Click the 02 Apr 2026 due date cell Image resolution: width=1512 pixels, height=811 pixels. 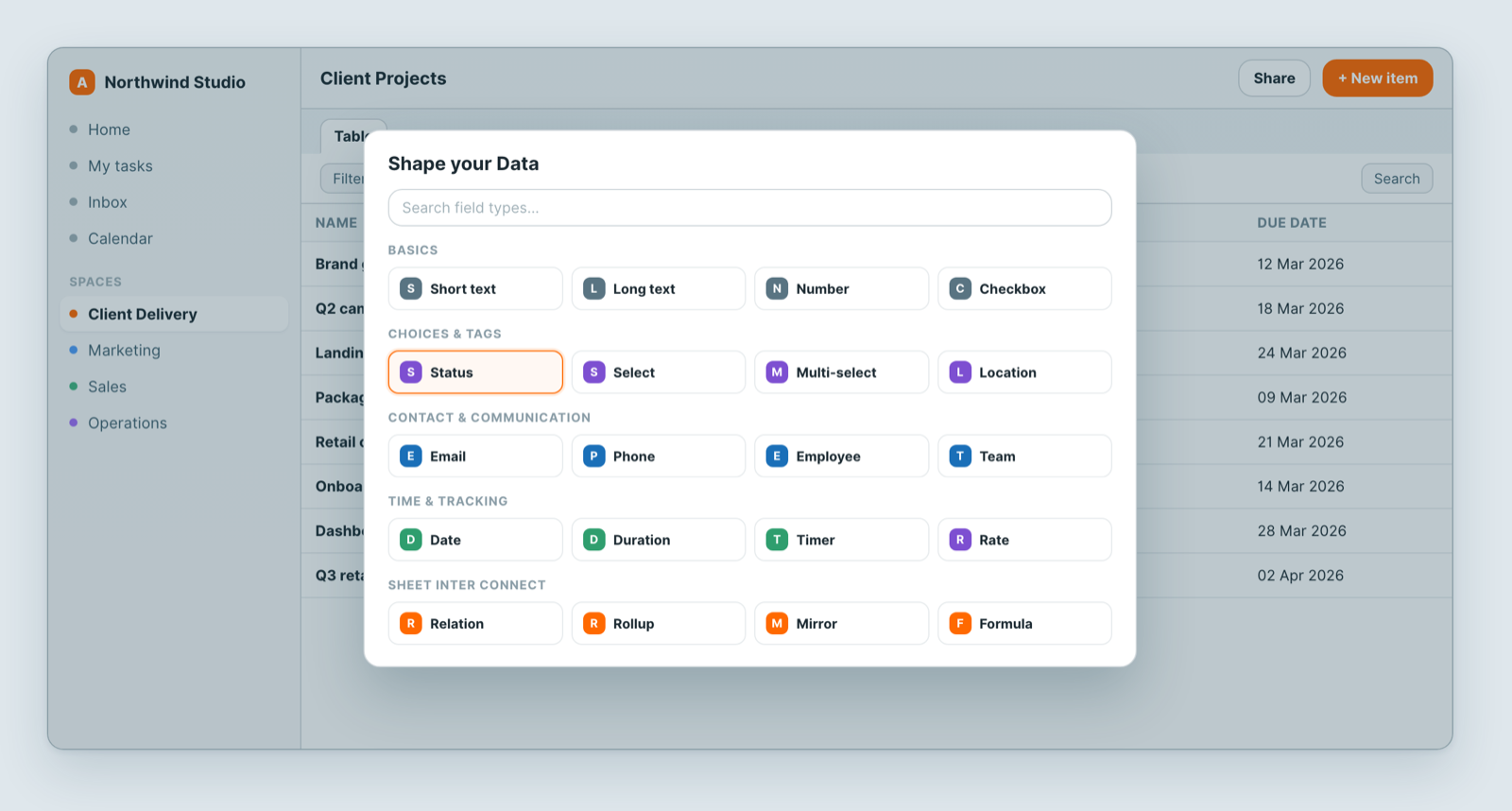[x=1300, y=575]
